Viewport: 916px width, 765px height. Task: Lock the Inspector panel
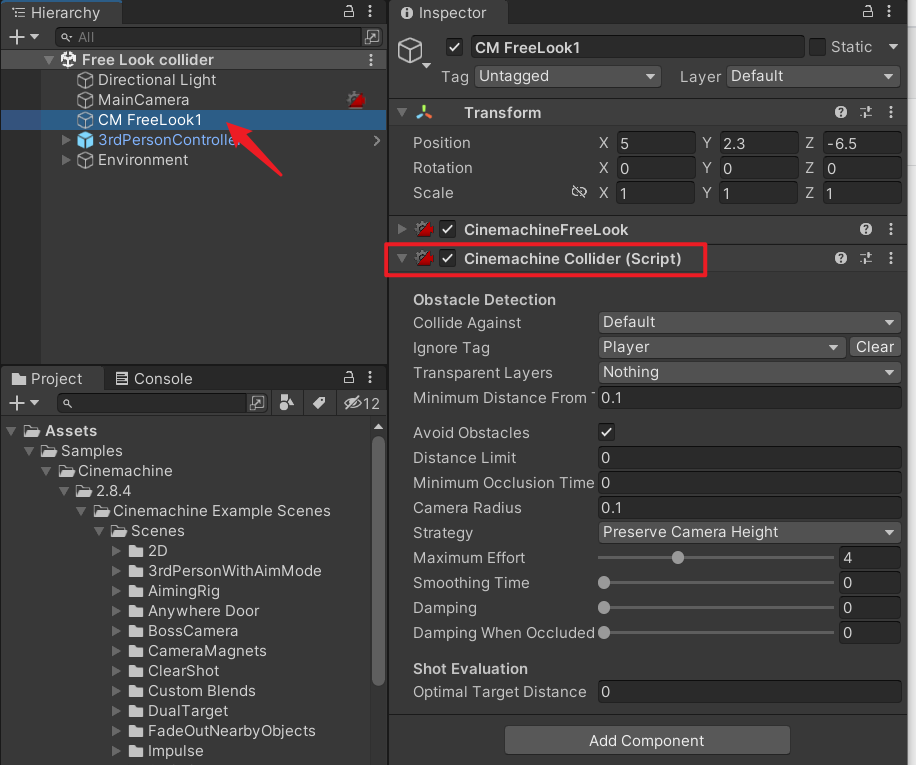(868, 11)
